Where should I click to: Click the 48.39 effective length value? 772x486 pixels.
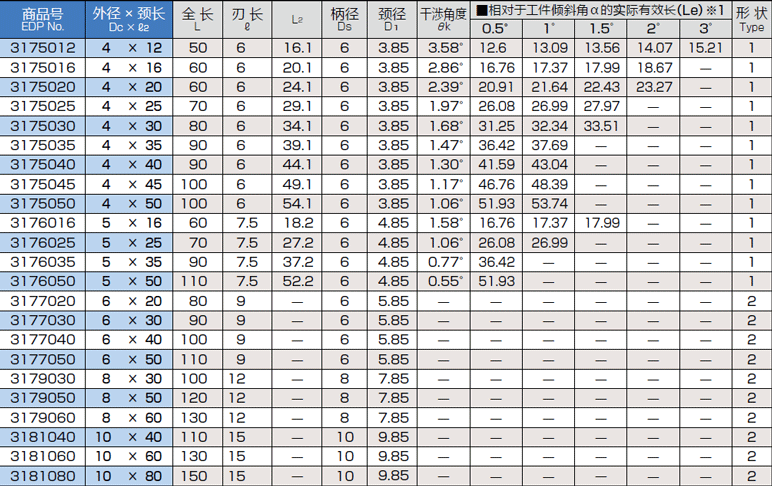(x=549, y=184)
